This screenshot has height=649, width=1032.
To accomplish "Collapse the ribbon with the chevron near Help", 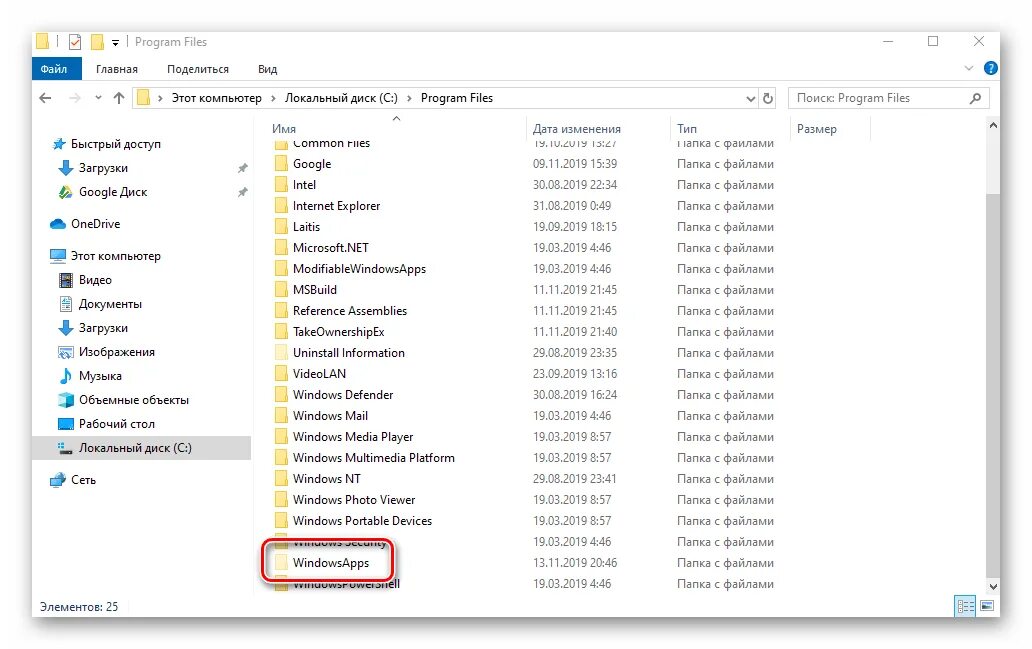I will tap(967, 68).
